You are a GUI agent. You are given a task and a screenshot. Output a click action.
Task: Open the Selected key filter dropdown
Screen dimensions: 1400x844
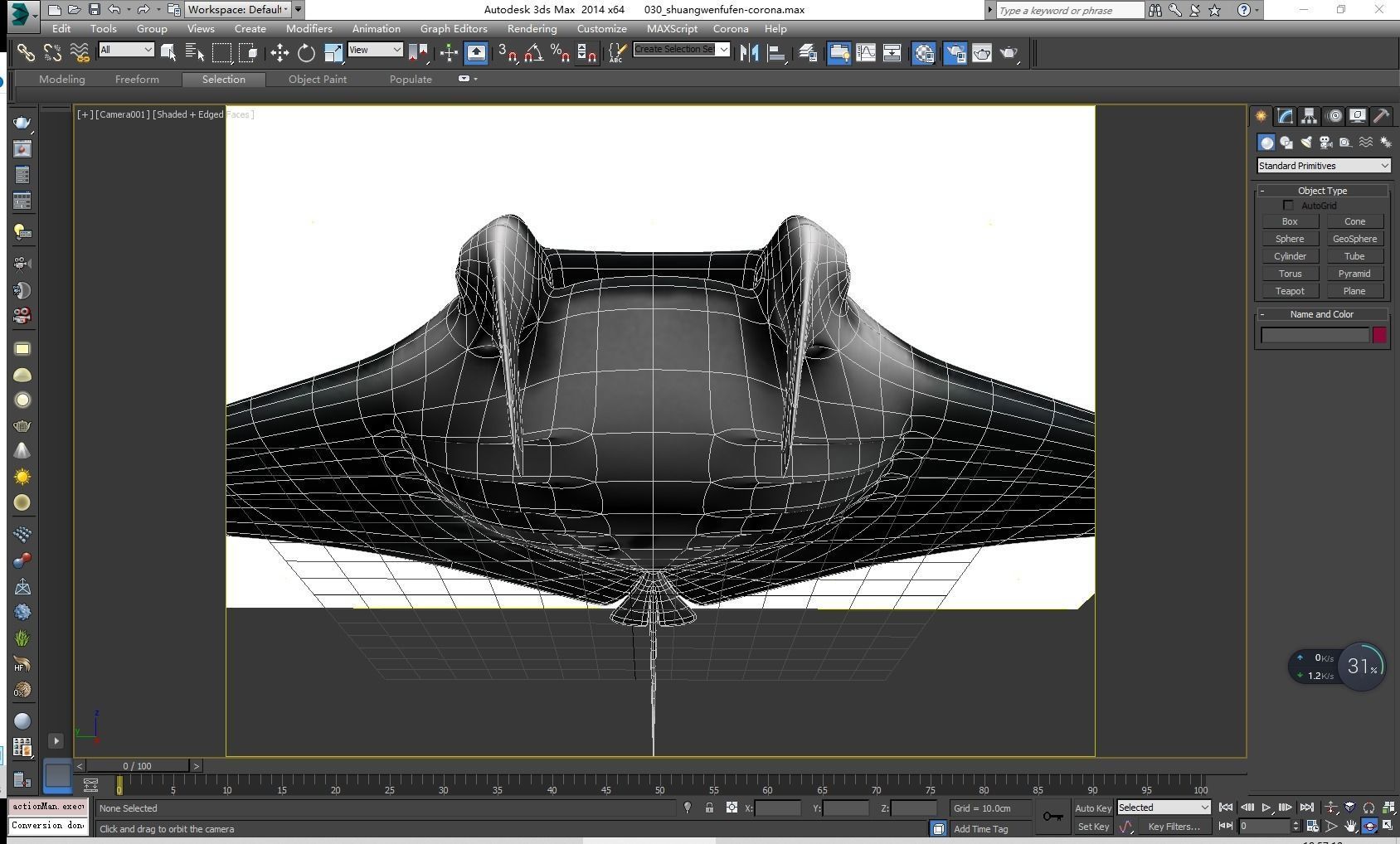[x=1164, y=808]
